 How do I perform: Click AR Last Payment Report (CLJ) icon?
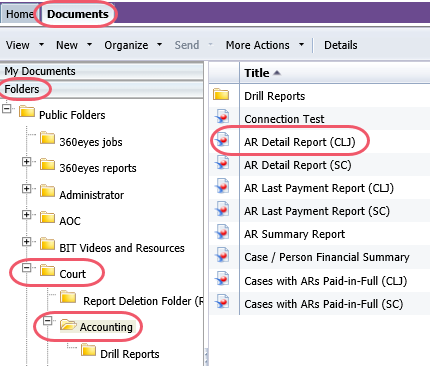[x=222, y=186]
